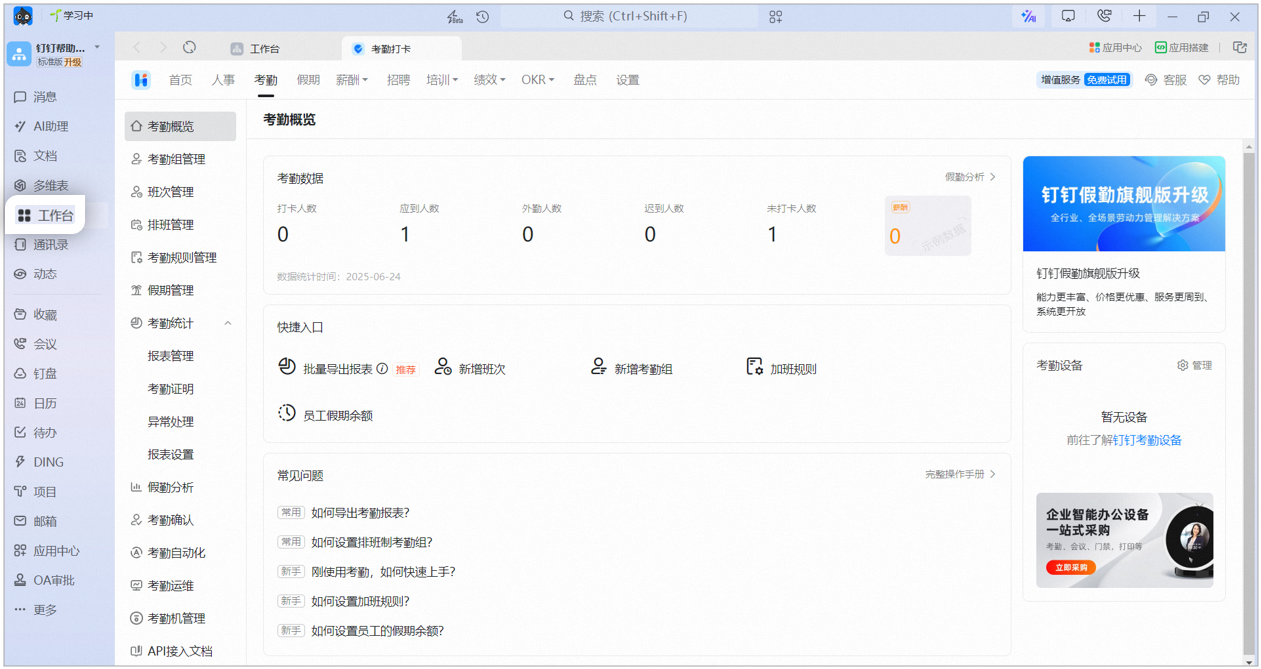The image size is (1261, 669).
Task: Open the question 如何设置加班规则?
Action: (360, 602)
